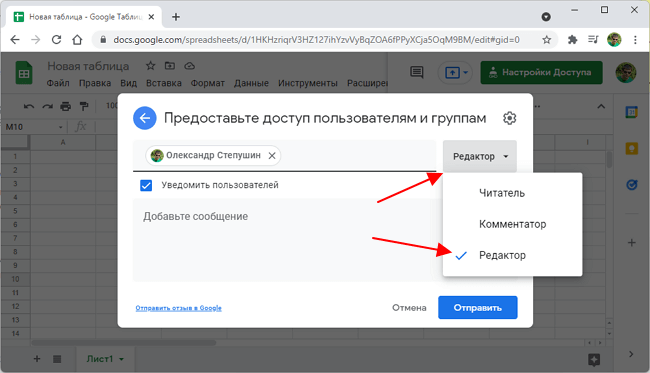Open the Данные menu
The image size is (650, 373).
pyautogui.click(x=251, y=83)
